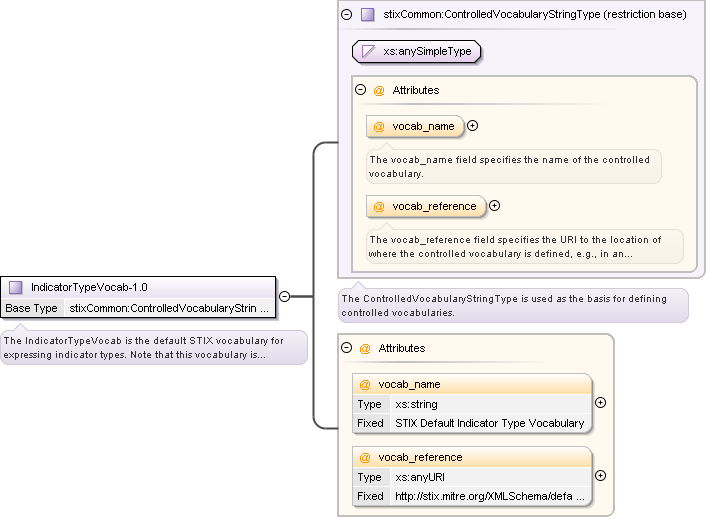Collapse the upper Attributes group
707x518 pixels.
click(361, 90)
